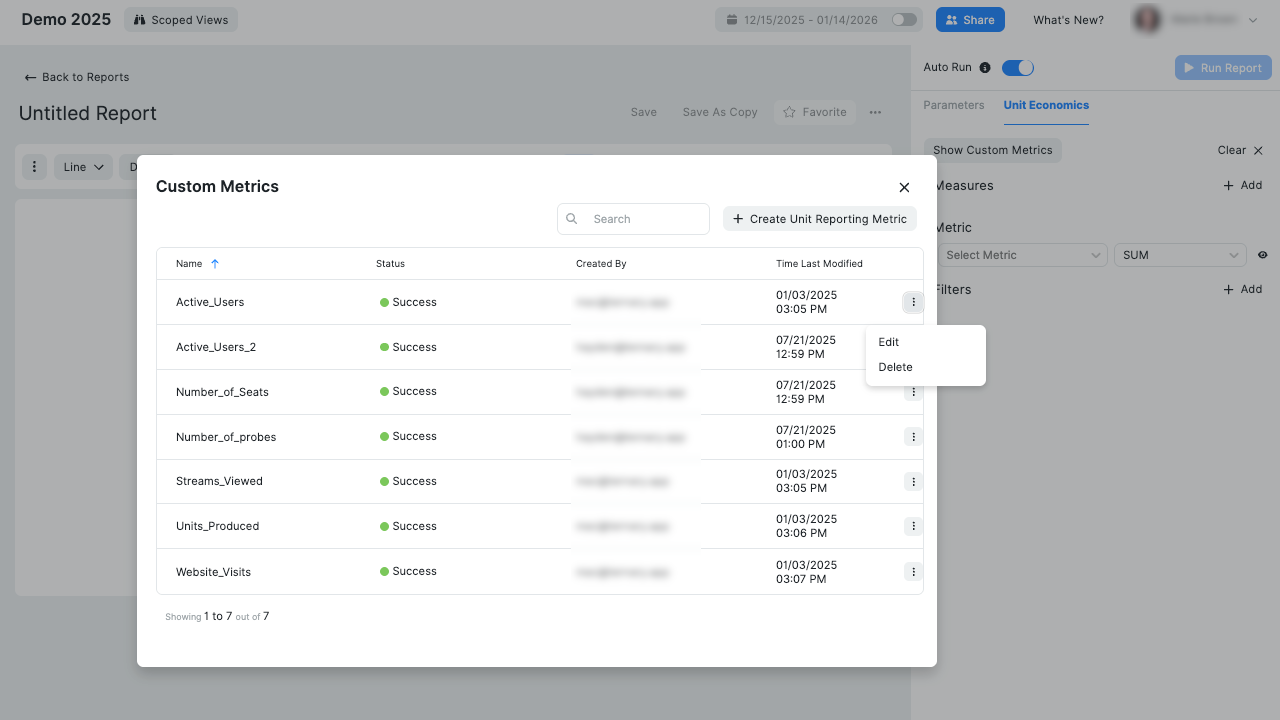Image resolution: width=1280 pixels, height=720 pixels.
Task: Open the kebab menu for Number_of_Seats
Action: pyautogui.click(x=913, y=391)
